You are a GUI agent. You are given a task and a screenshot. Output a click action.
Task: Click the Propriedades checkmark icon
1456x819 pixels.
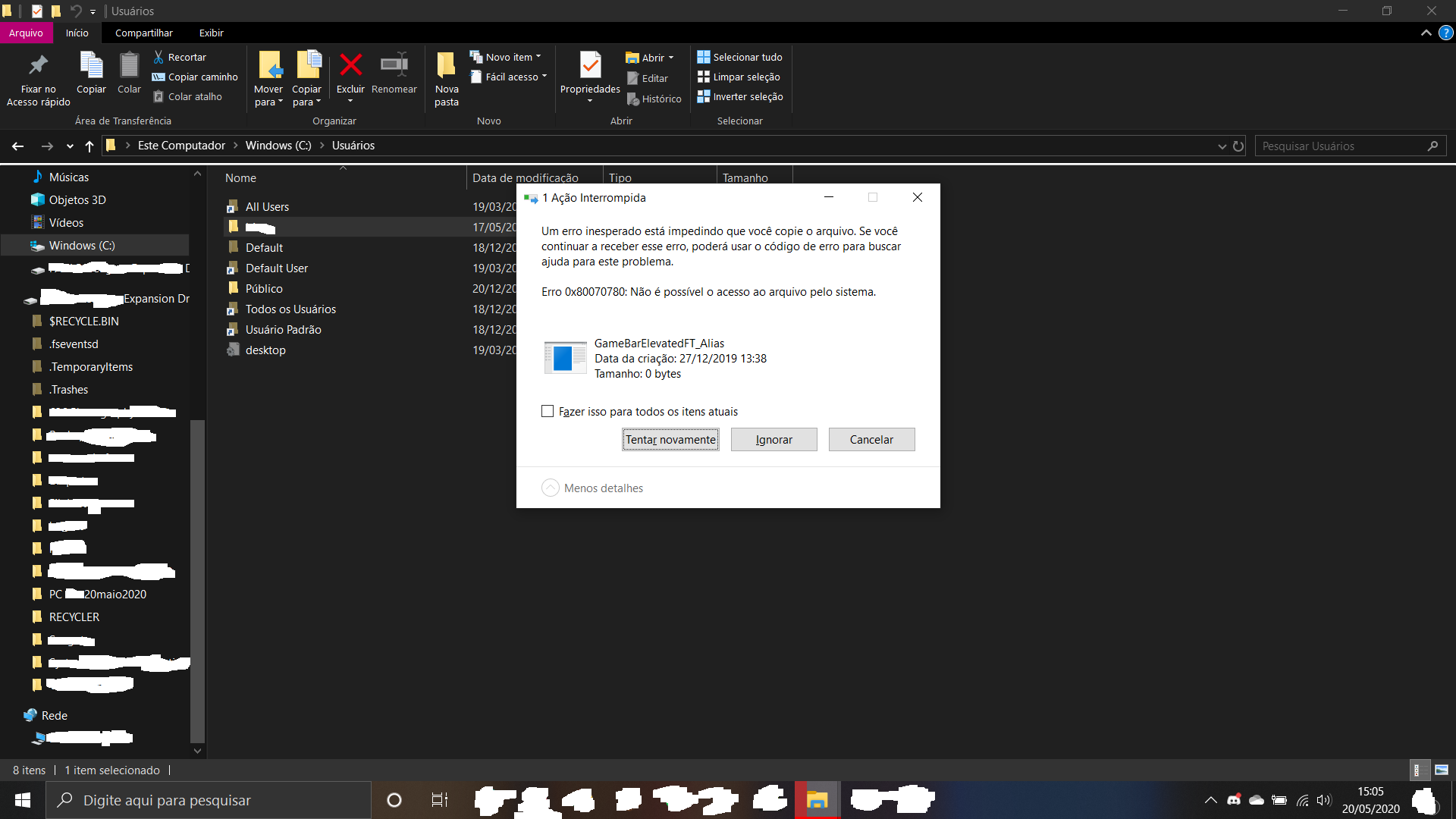(590, 65)
